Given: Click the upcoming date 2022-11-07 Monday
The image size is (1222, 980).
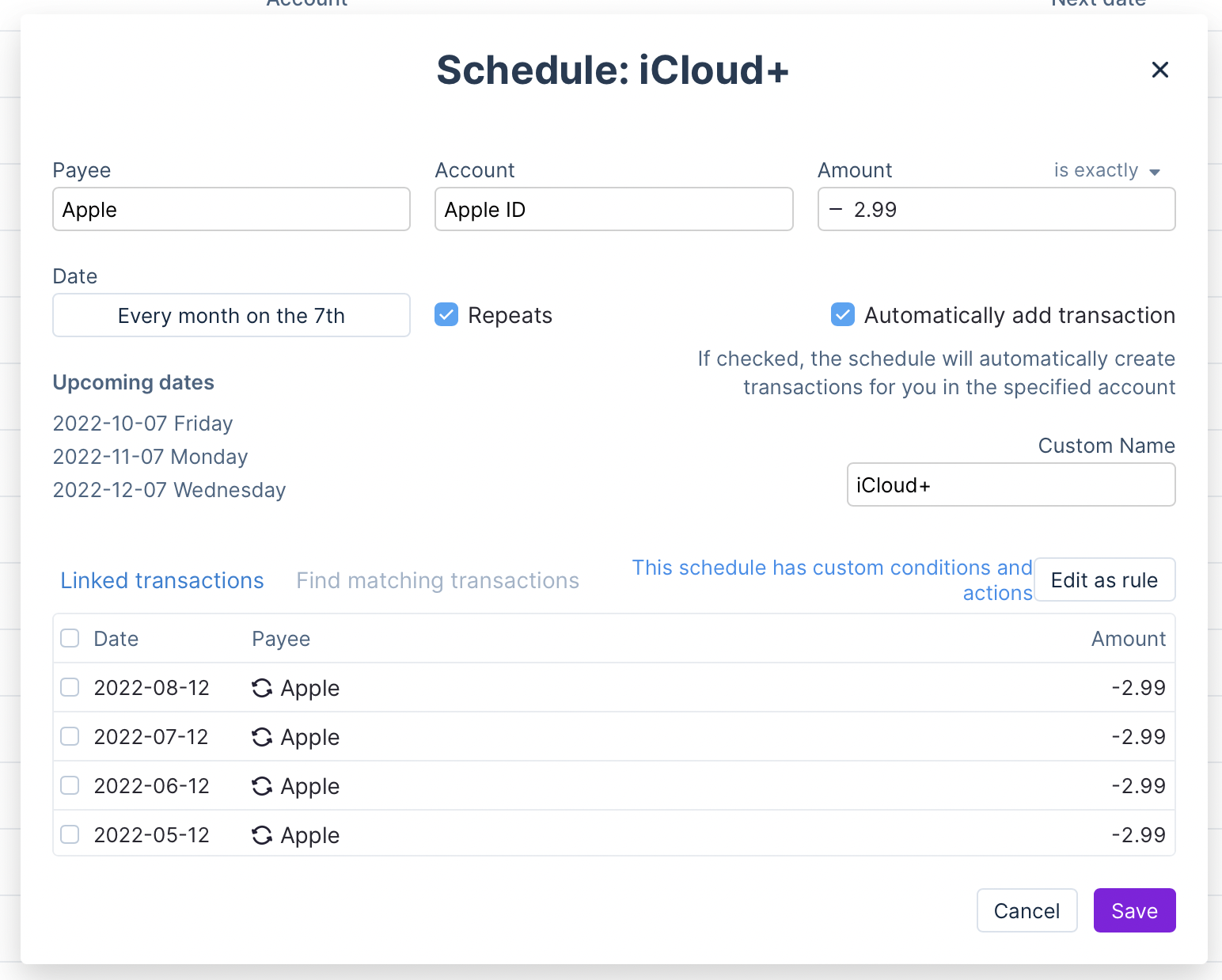Looking at the screenshot, I should click(x=150, y=457).
